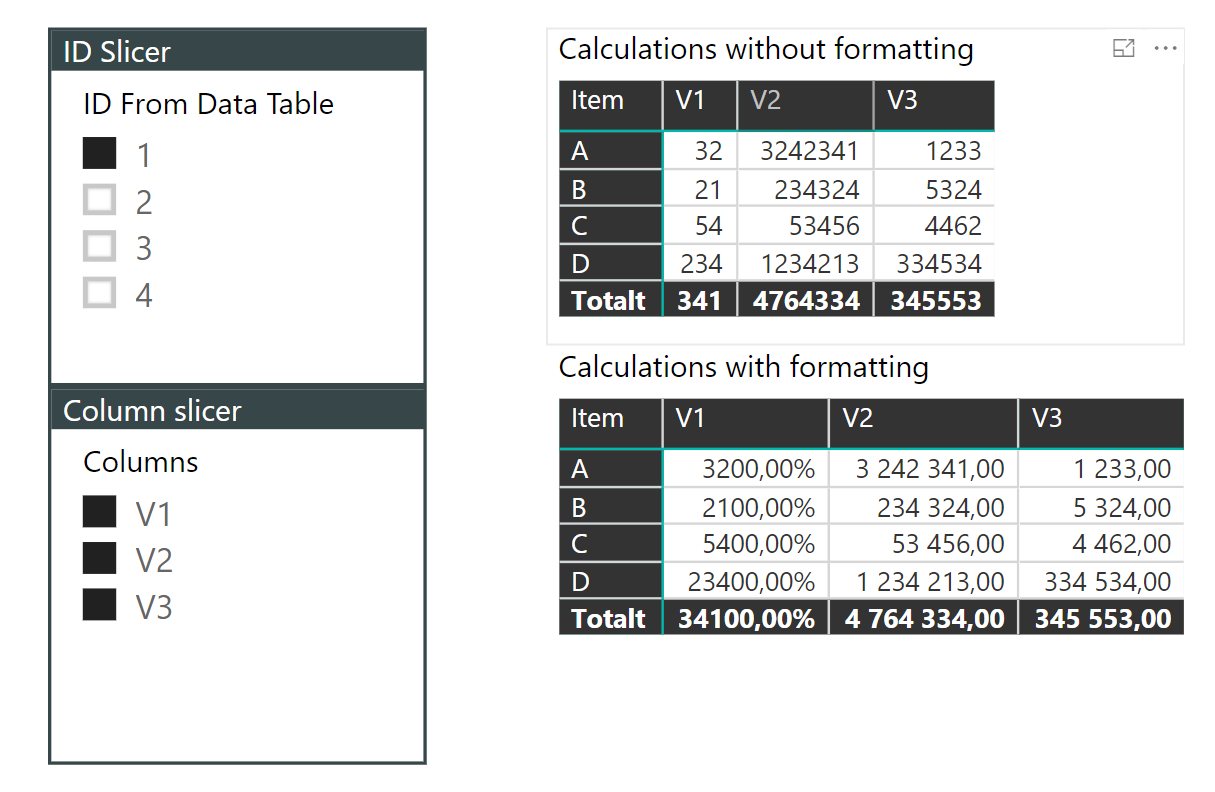This screenshot has width=1215, height=792.
Task: Click cell value 1 233,00
Action: [x=1122, y=469]
